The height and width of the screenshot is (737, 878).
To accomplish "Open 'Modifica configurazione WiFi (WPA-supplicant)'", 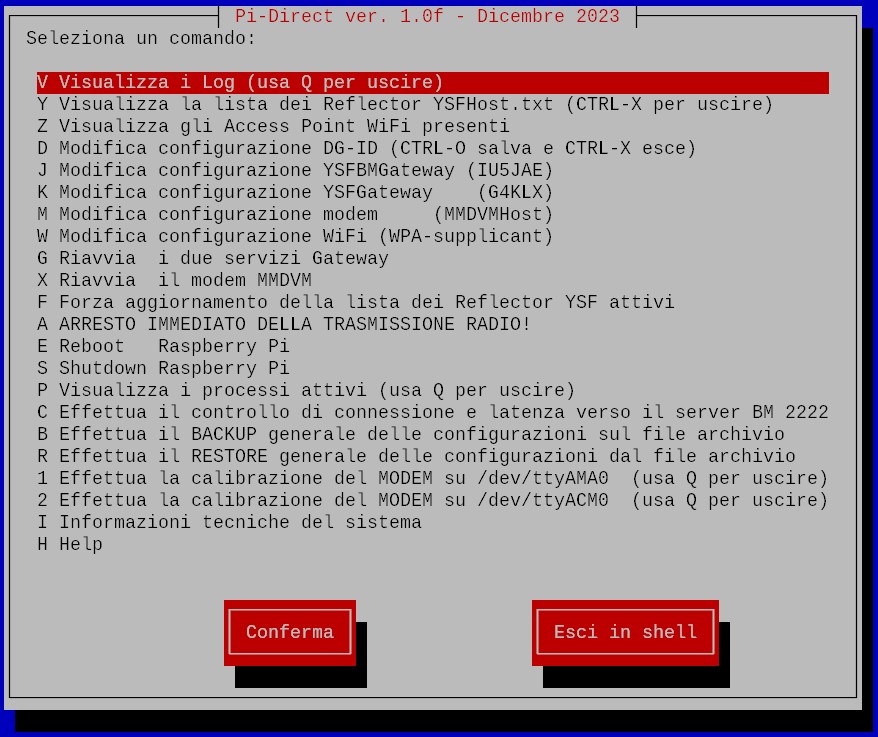I will click(x=295, y=236).
